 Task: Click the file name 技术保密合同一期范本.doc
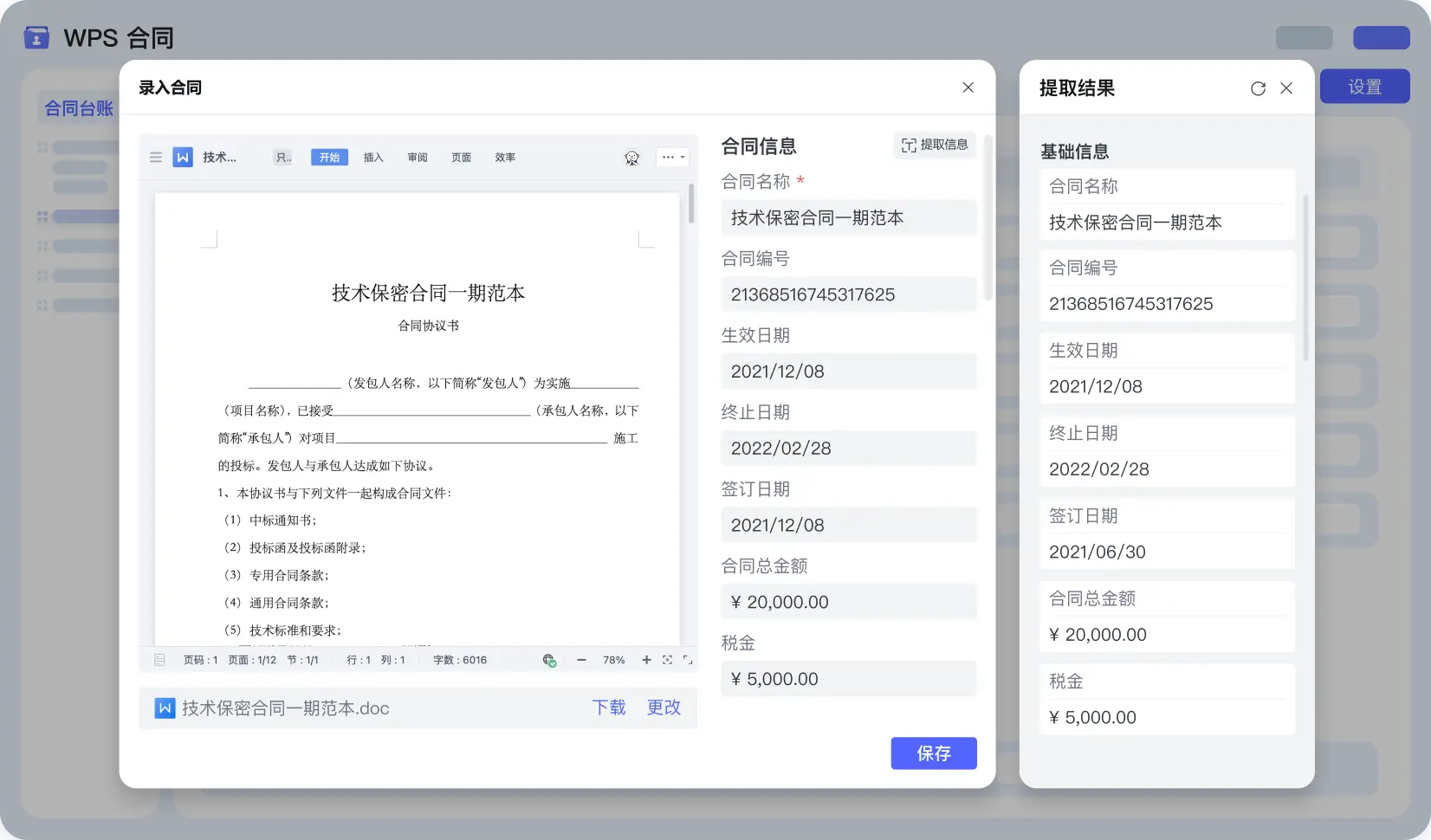click(285, 708)
